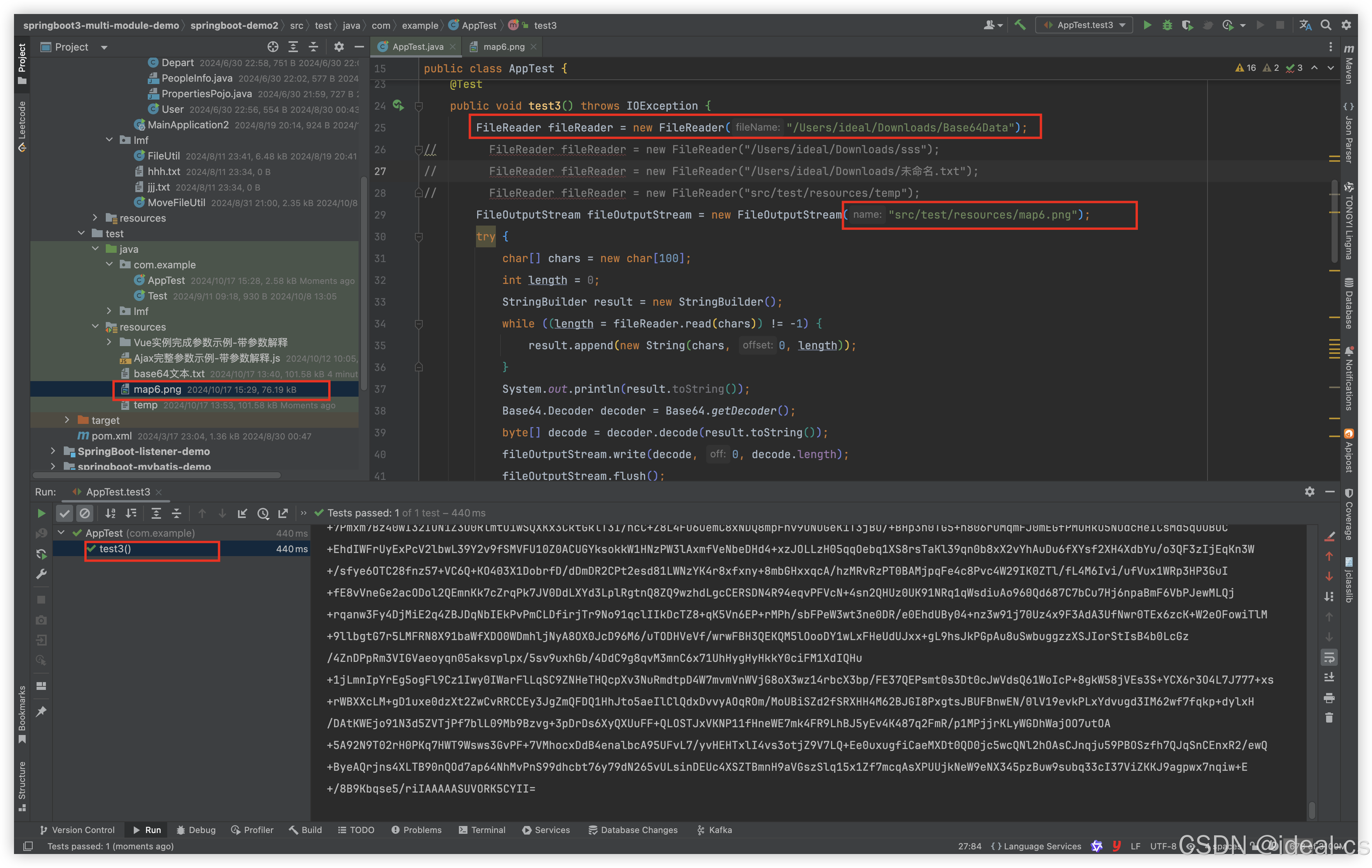1372x868 pixels.
Task: Toggle Show Ignored tests button
Action: (x=85, y=513)
